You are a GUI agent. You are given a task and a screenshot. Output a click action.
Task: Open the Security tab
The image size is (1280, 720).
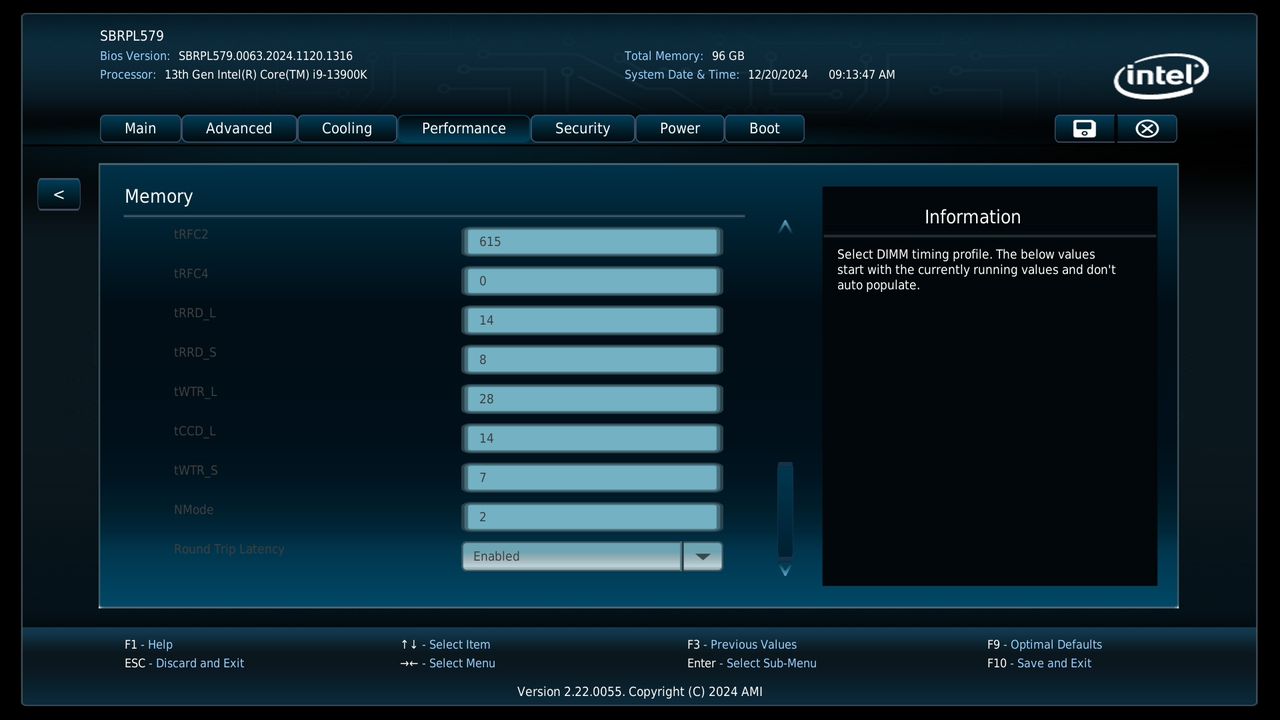tap(583, 128)
